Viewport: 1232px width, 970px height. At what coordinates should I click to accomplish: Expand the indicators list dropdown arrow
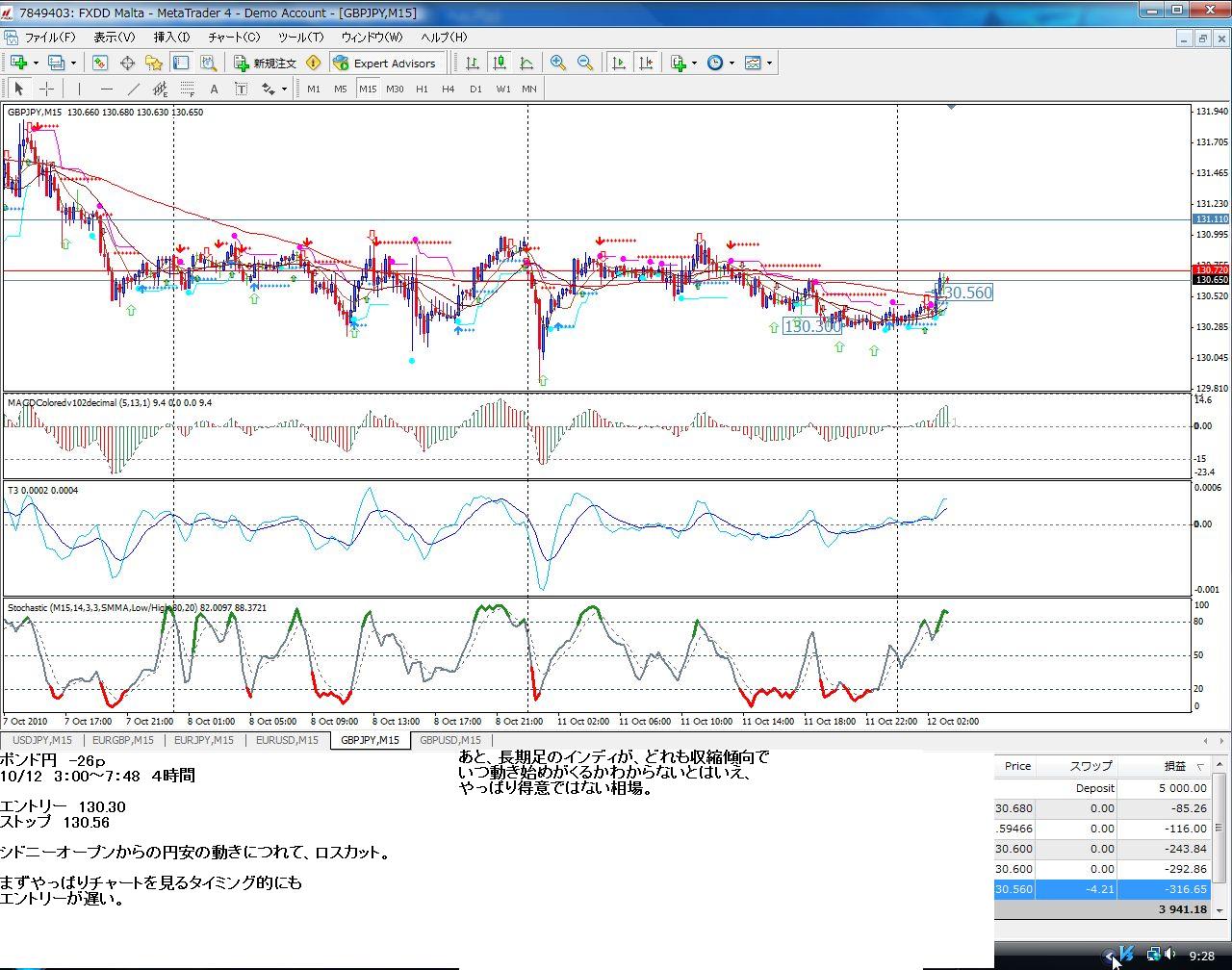click(695, 63)
